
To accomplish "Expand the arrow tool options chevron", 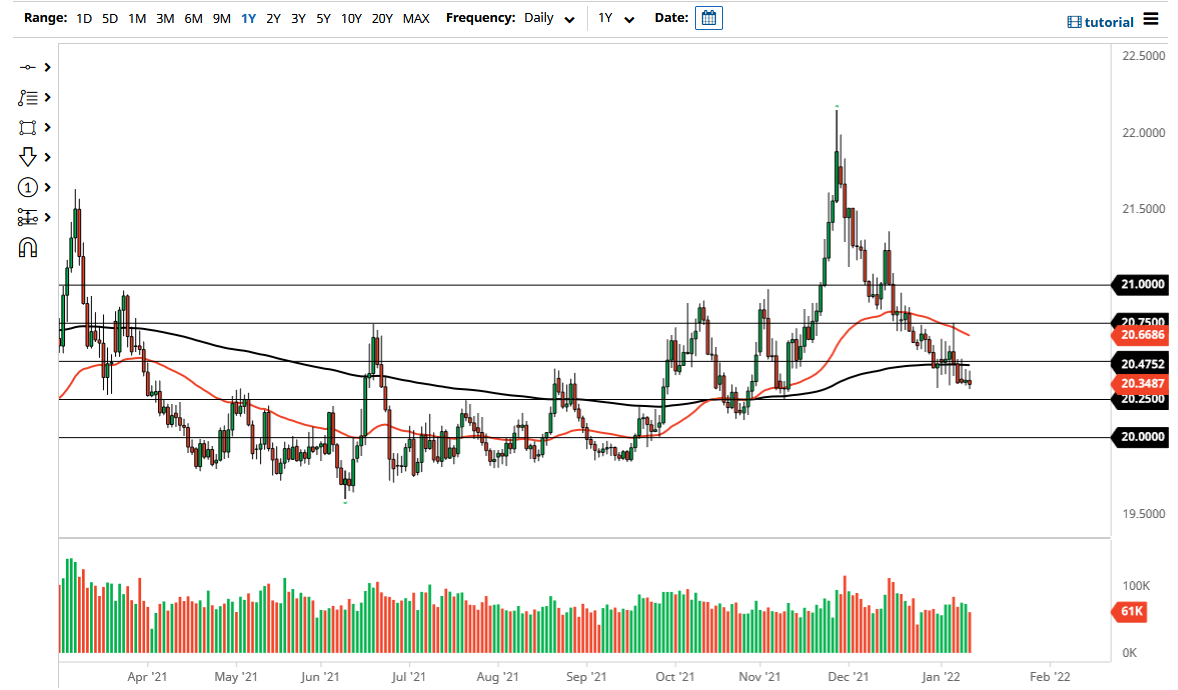I will tap(45, 157).
